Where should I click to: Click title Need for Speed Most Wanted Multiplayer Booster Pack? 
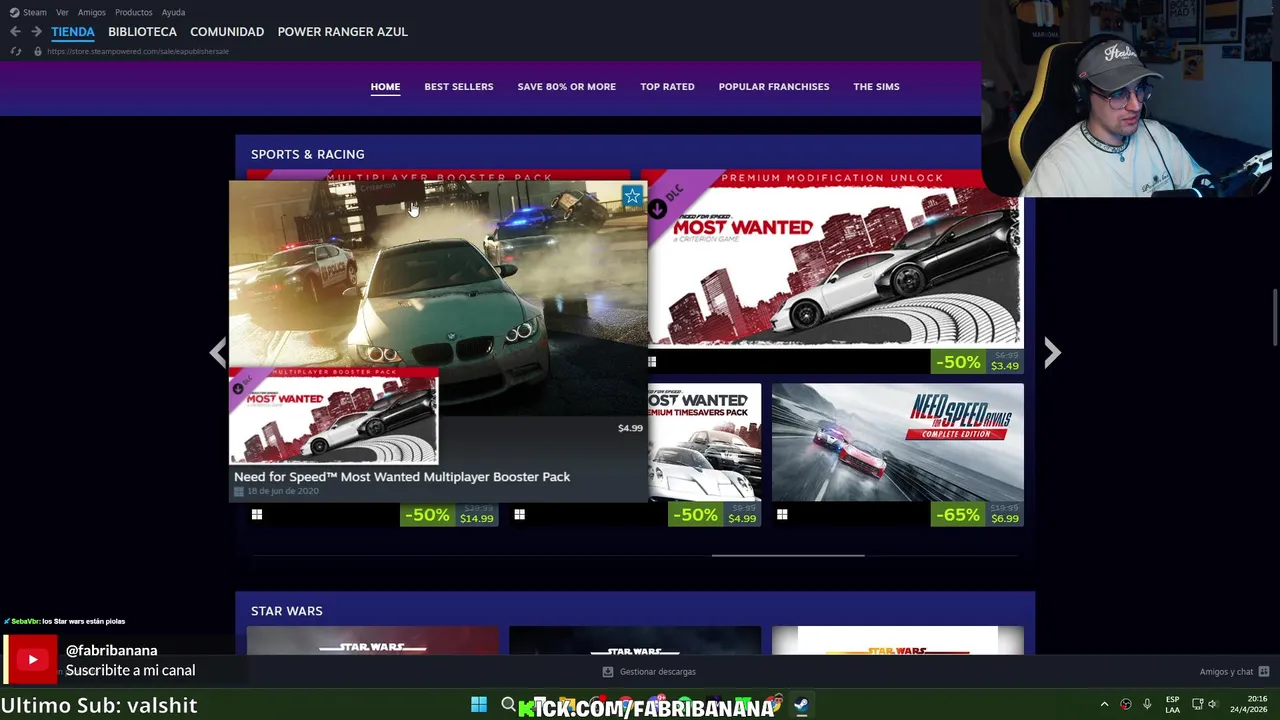[x=402, y=477]
